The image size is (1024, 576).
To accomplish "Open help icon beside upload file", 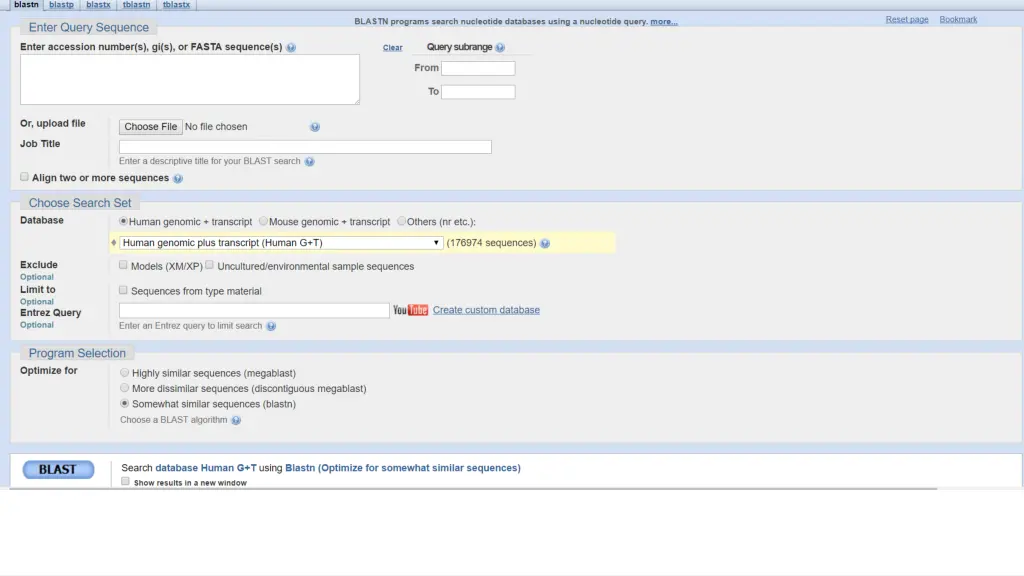I will (315, 127).
